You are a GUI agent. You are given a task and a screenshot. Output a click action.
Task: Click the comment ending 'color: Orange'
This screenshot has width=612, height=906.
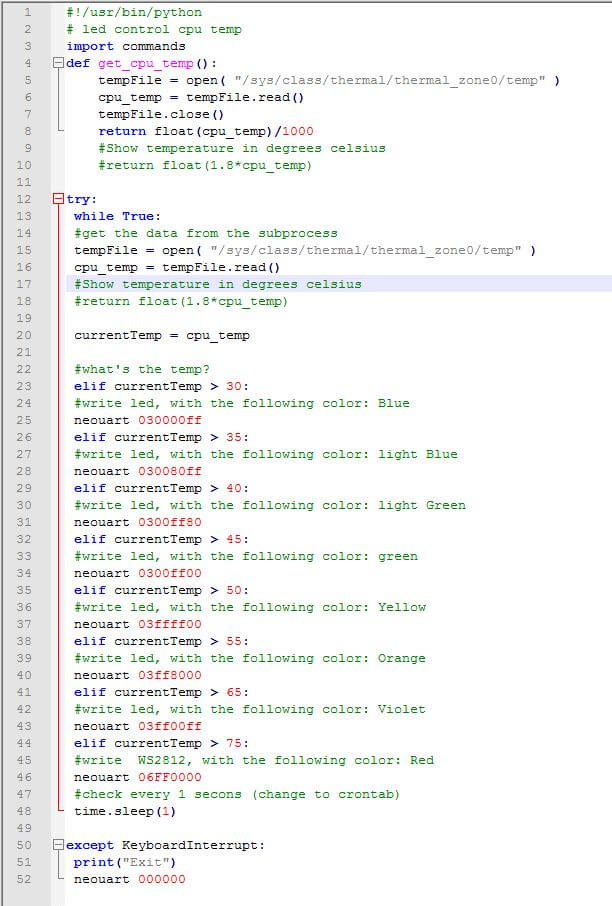point(250,658)
